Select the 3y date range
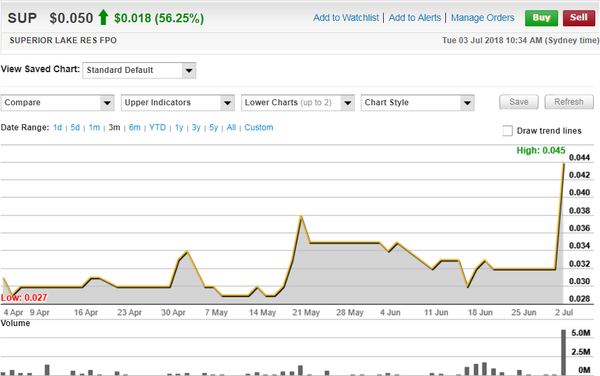Image resolution: width=600 pixels, height=376 pixels. click(x=196, y=127)
